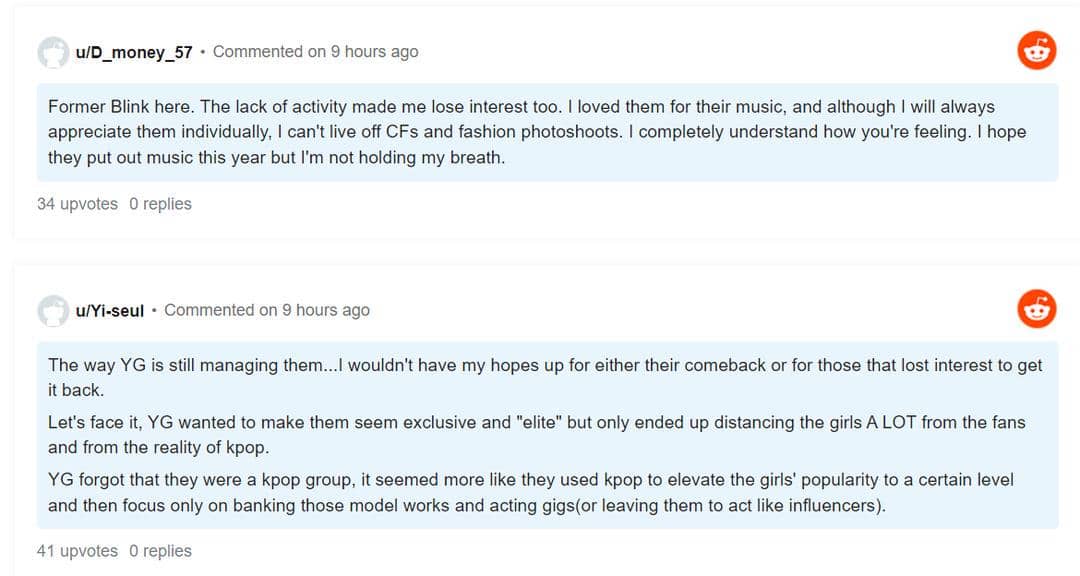Viewport: 1080px width, 576px height.
Task: Click the Reddit logo on Yi-seul's comment
Action: click(1037, 308)
